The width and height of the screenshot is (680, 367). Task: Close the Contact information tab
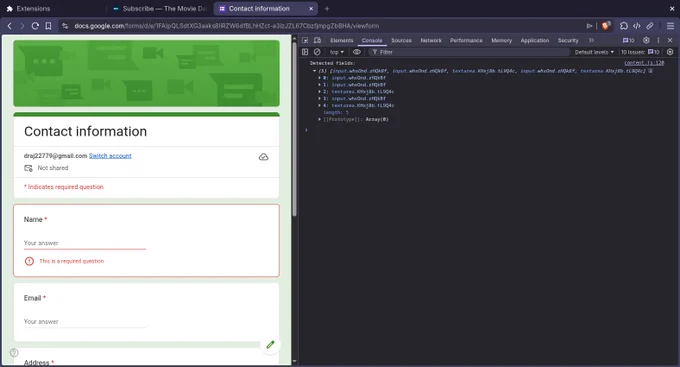[x=311, y=9]
